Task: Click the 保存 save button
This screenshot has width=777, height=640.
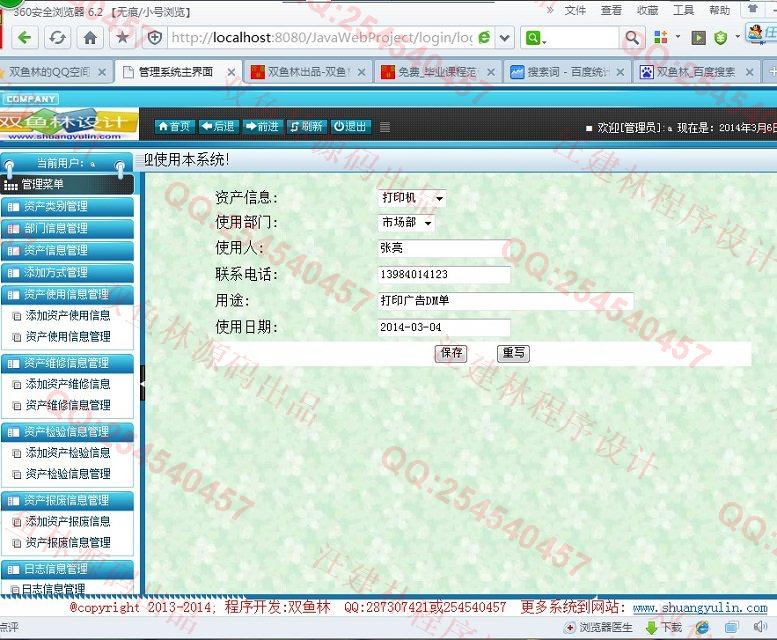Action: (451, 353)
